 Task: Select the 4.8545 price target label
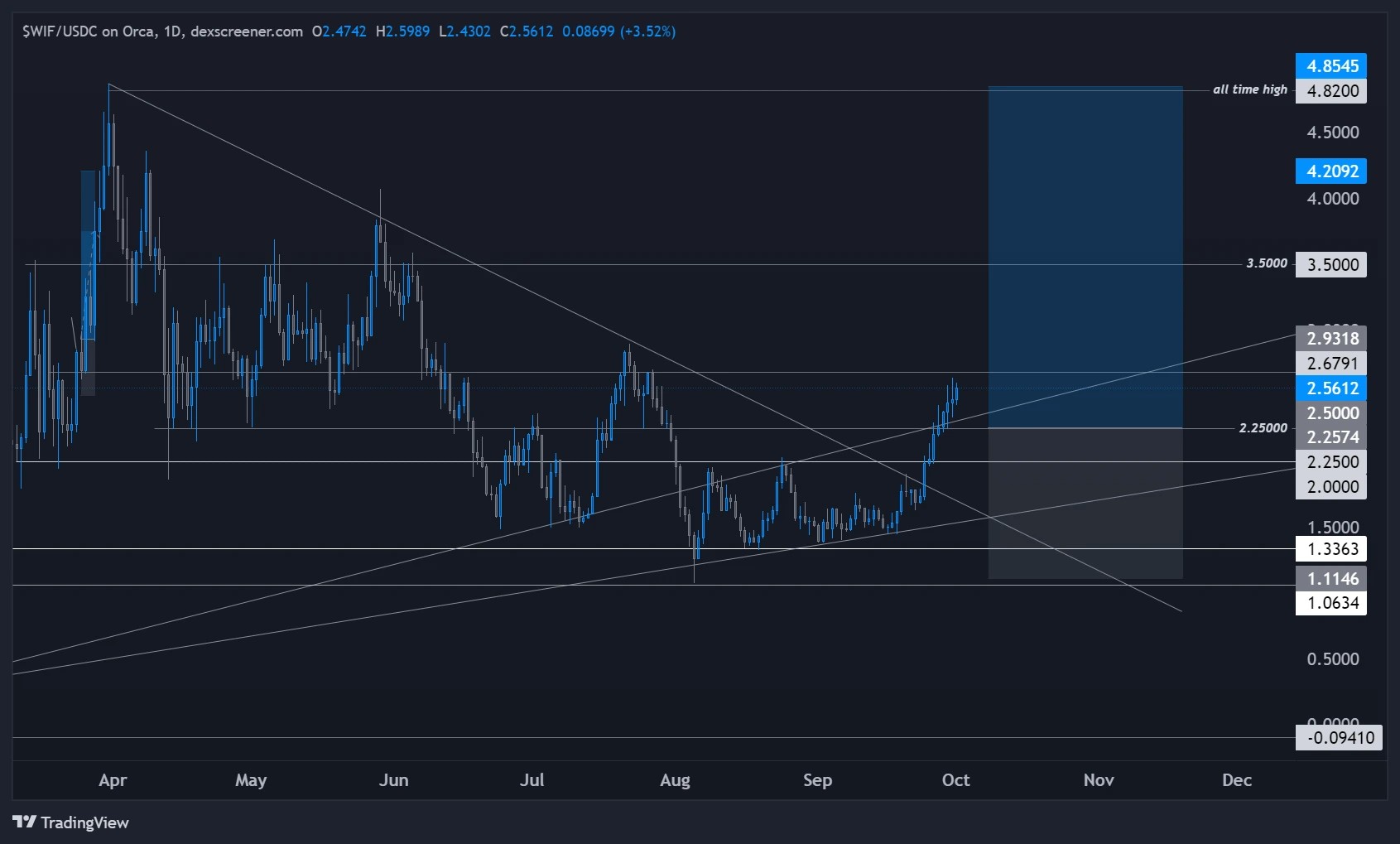[1330, 65]
